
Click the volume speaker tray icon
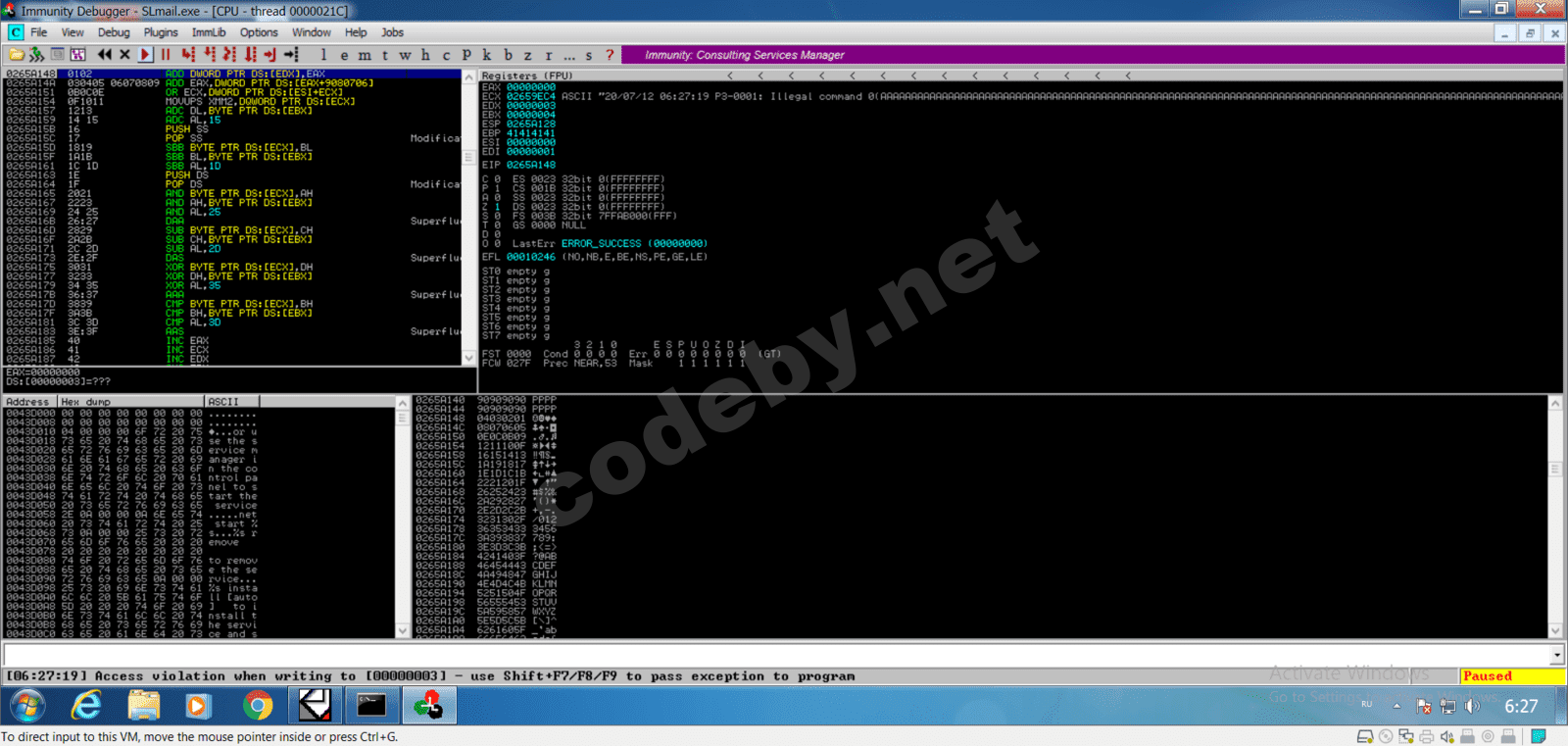pyautogui.click(x=1471, y=707)
